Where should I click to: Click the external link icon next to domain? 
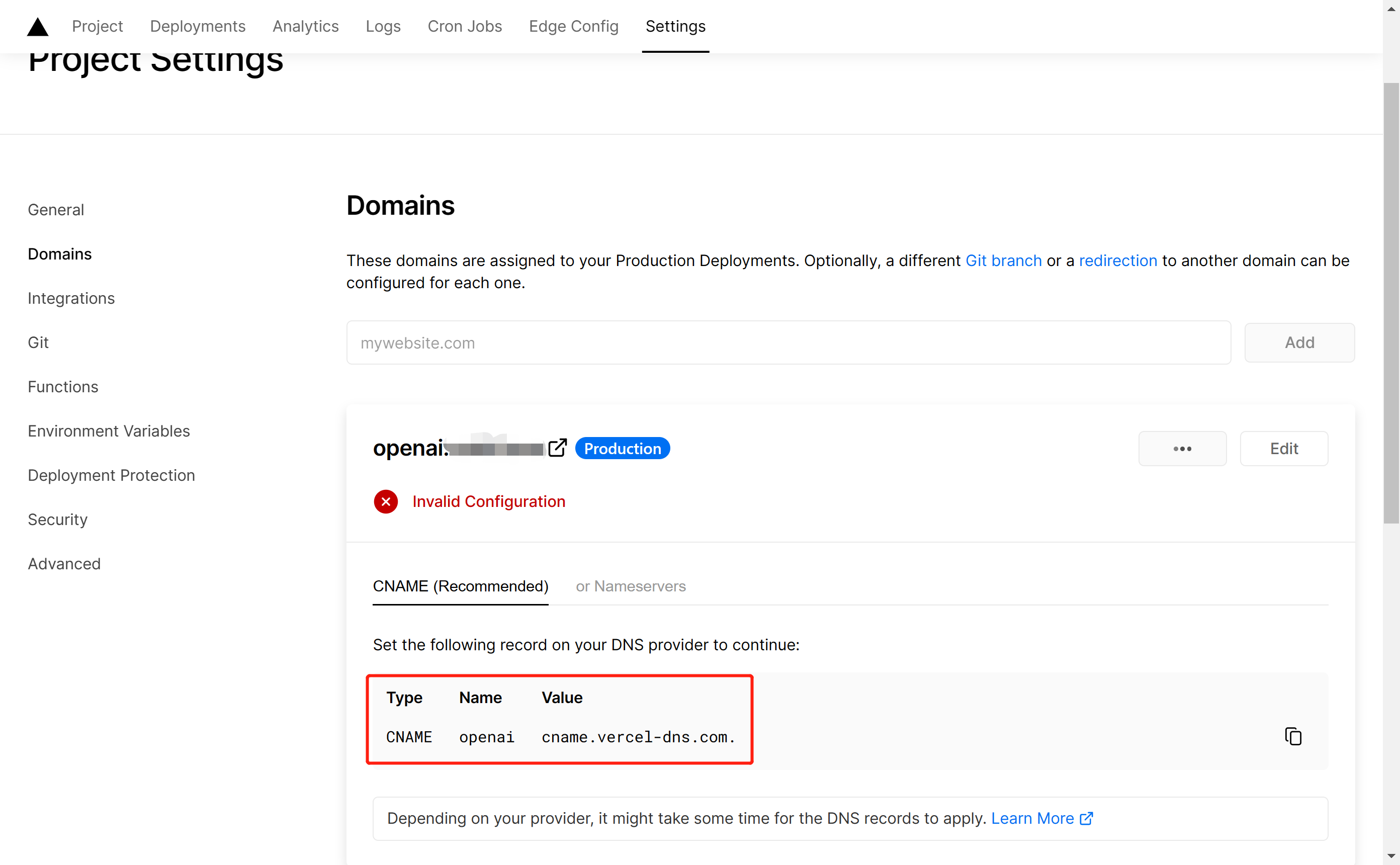557,448
